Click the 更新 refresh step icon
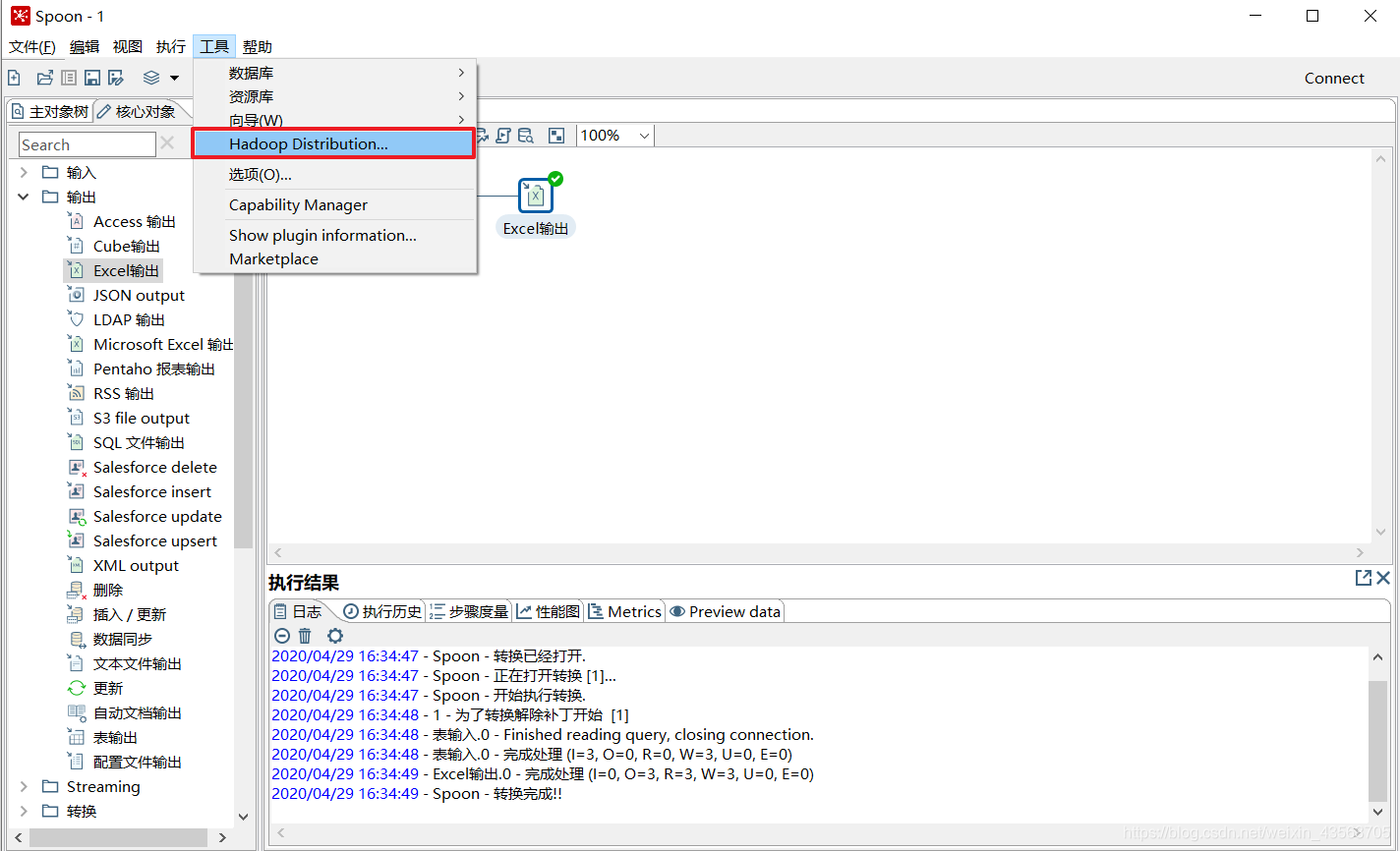 pos(76,688)
